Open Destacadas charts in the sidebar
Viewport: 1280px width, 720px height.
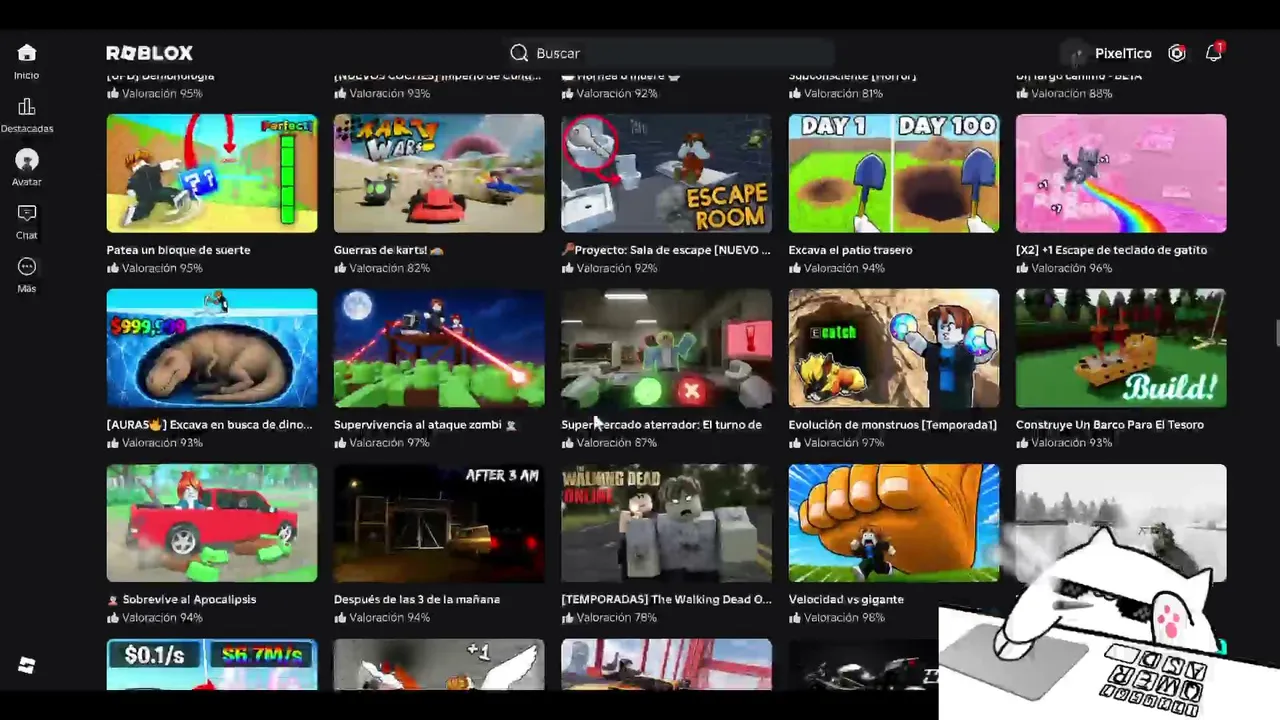[27, 115]
